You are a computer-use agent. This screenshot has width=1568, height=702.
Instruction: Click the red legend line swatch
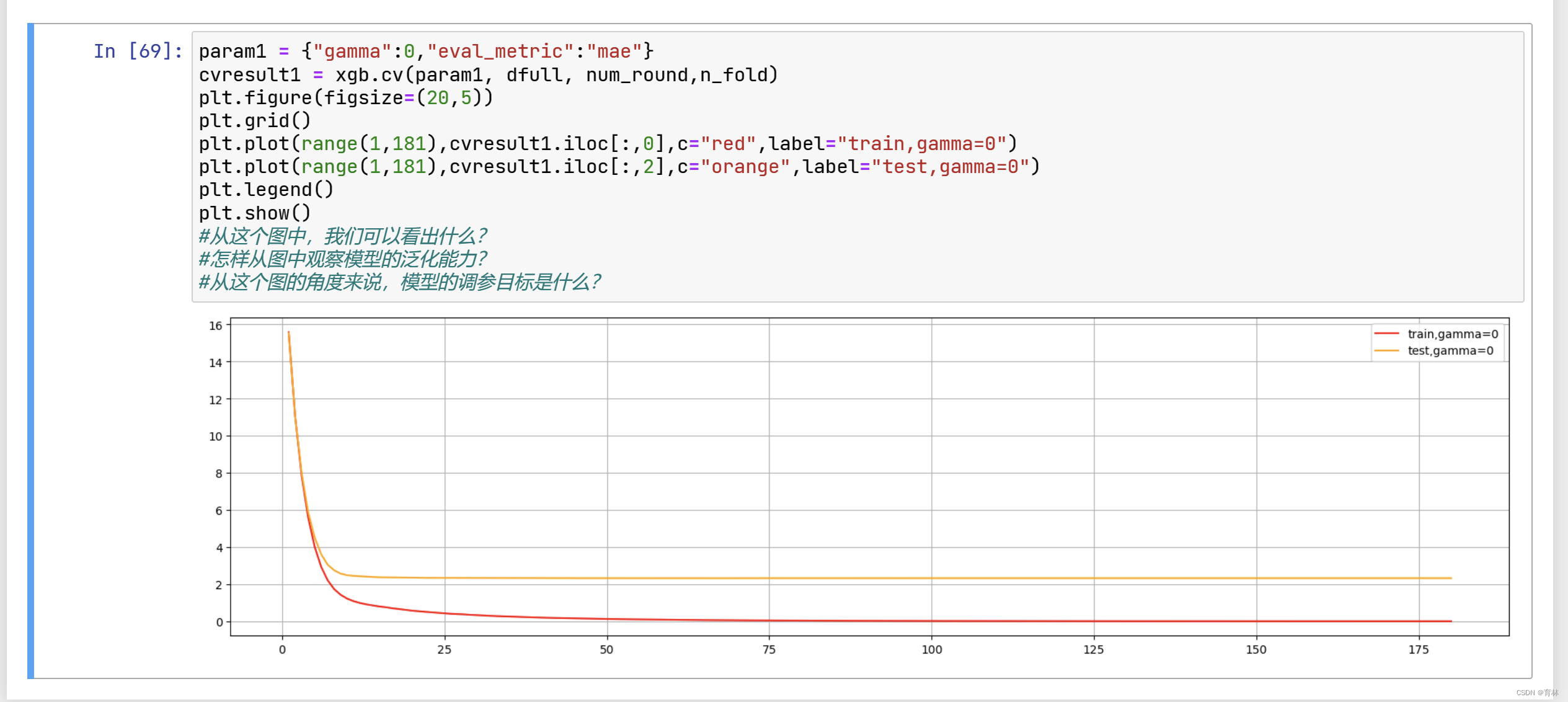(x=1387, y=334)
